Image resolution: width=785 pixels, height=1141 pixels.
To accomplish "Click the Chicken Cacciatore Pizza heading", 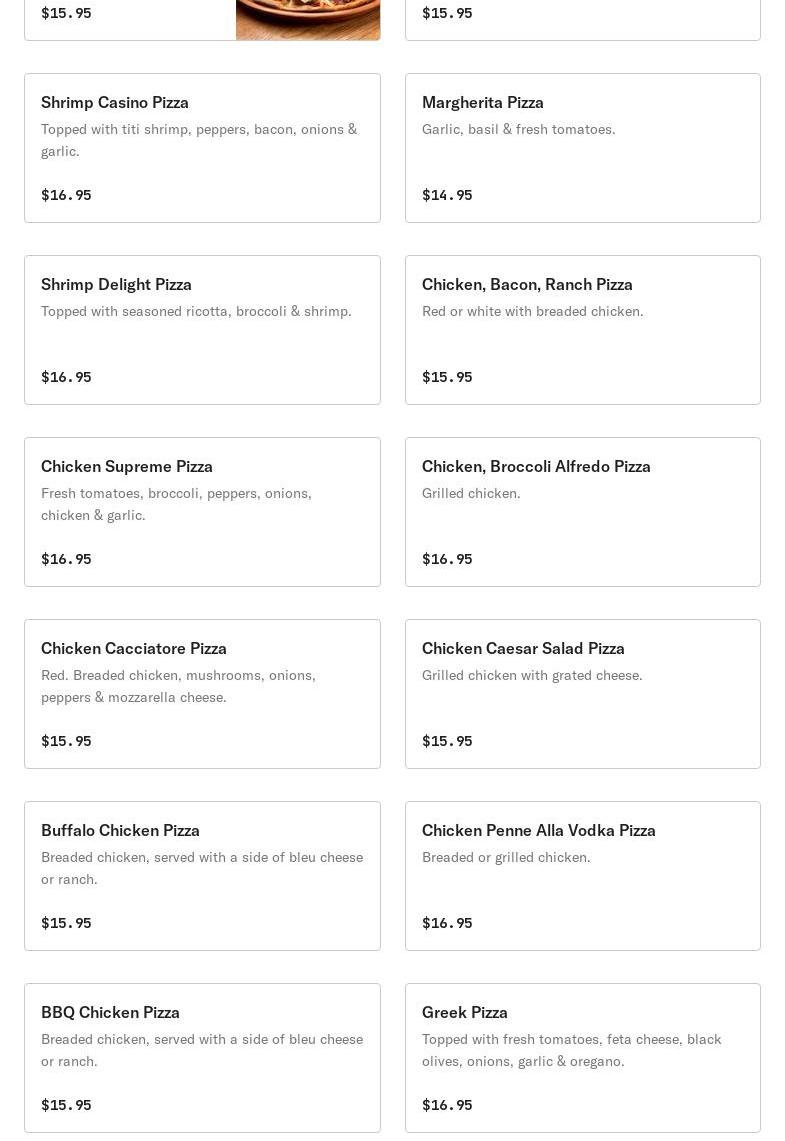I will coord(134,648).
